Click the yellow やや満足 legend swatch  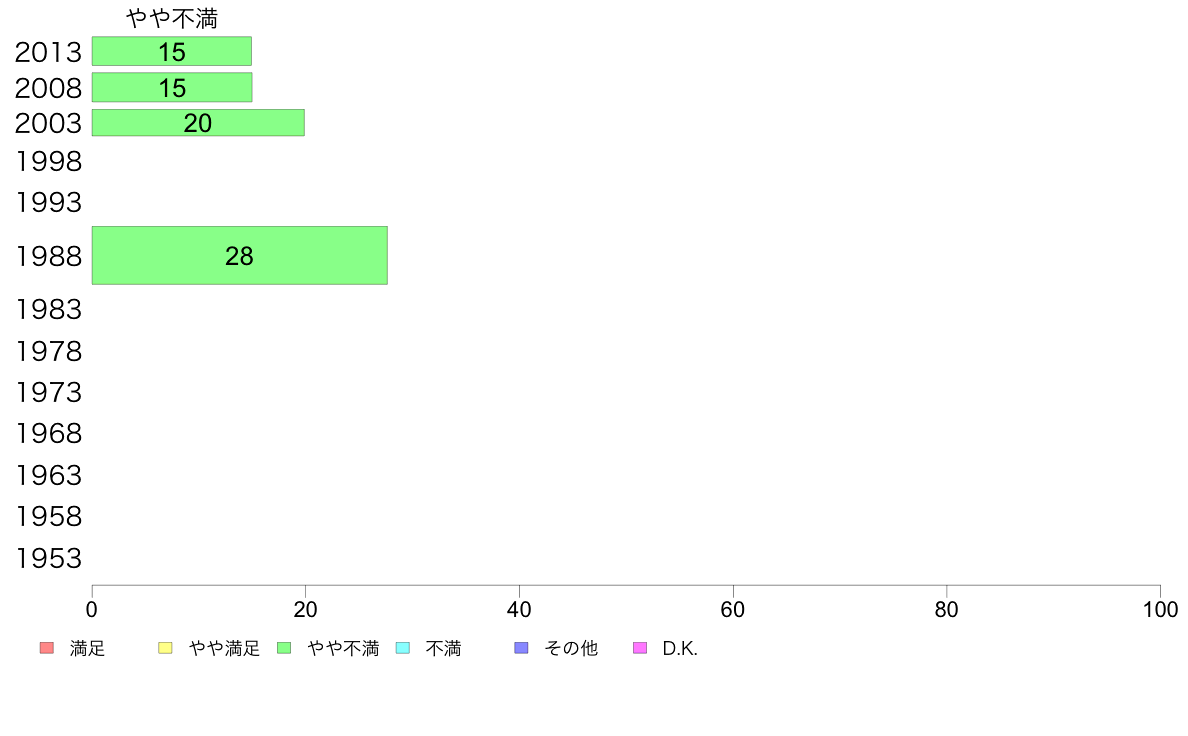click(165, 648)
